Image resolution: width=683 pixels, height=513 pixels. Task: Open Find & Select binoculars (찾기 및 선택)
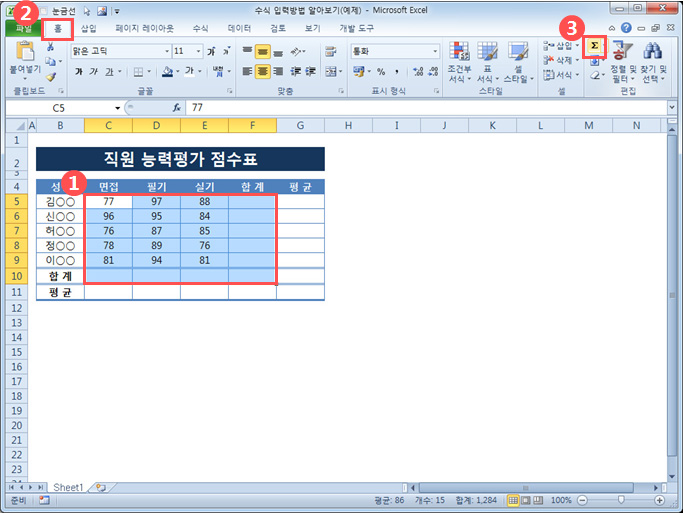tap(653, 62)
